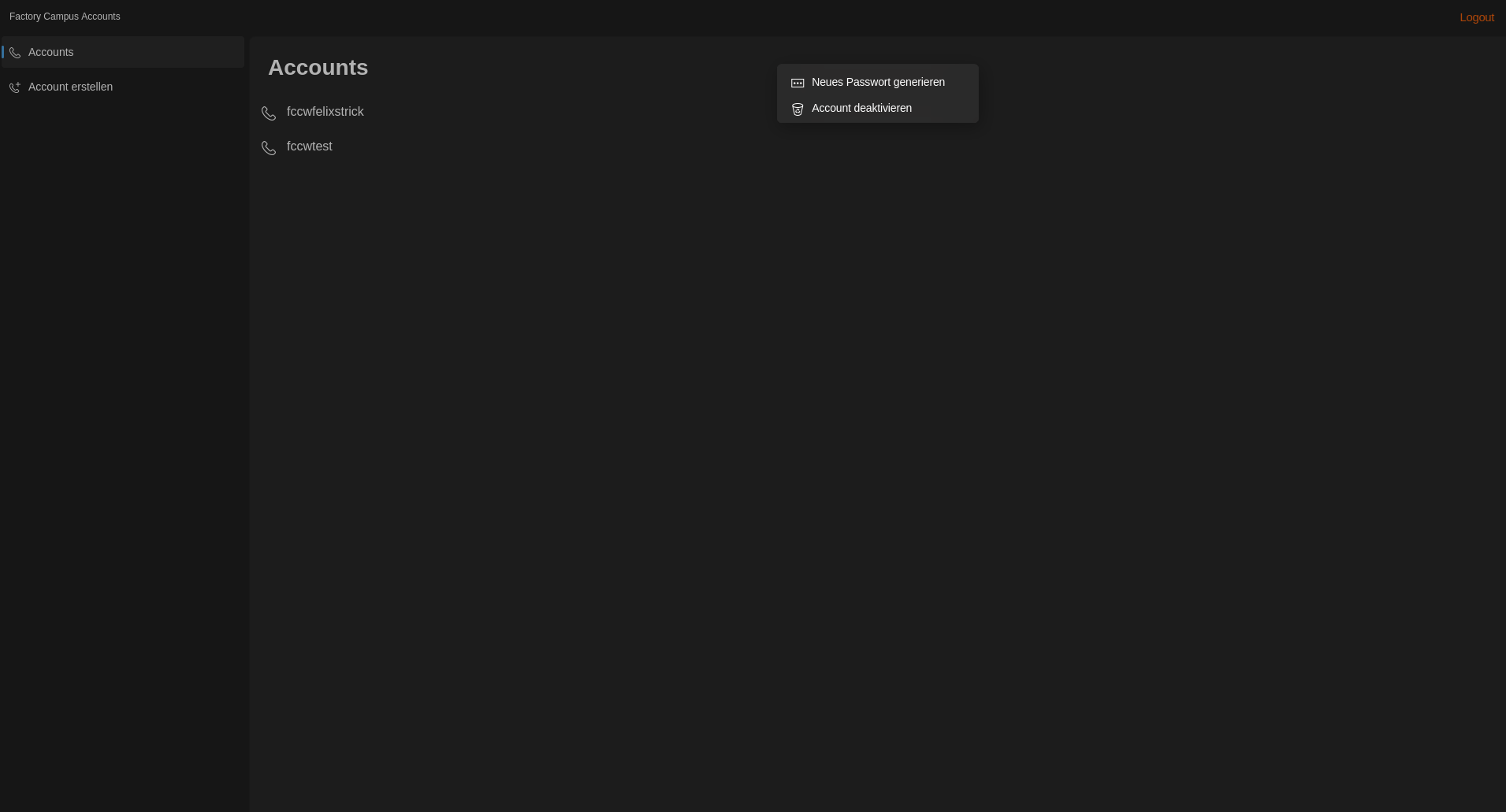Viewport: 1506px width, 812px height.
Task: Click the Factory Campus Accounts title
Action: [x=65, y=17]
